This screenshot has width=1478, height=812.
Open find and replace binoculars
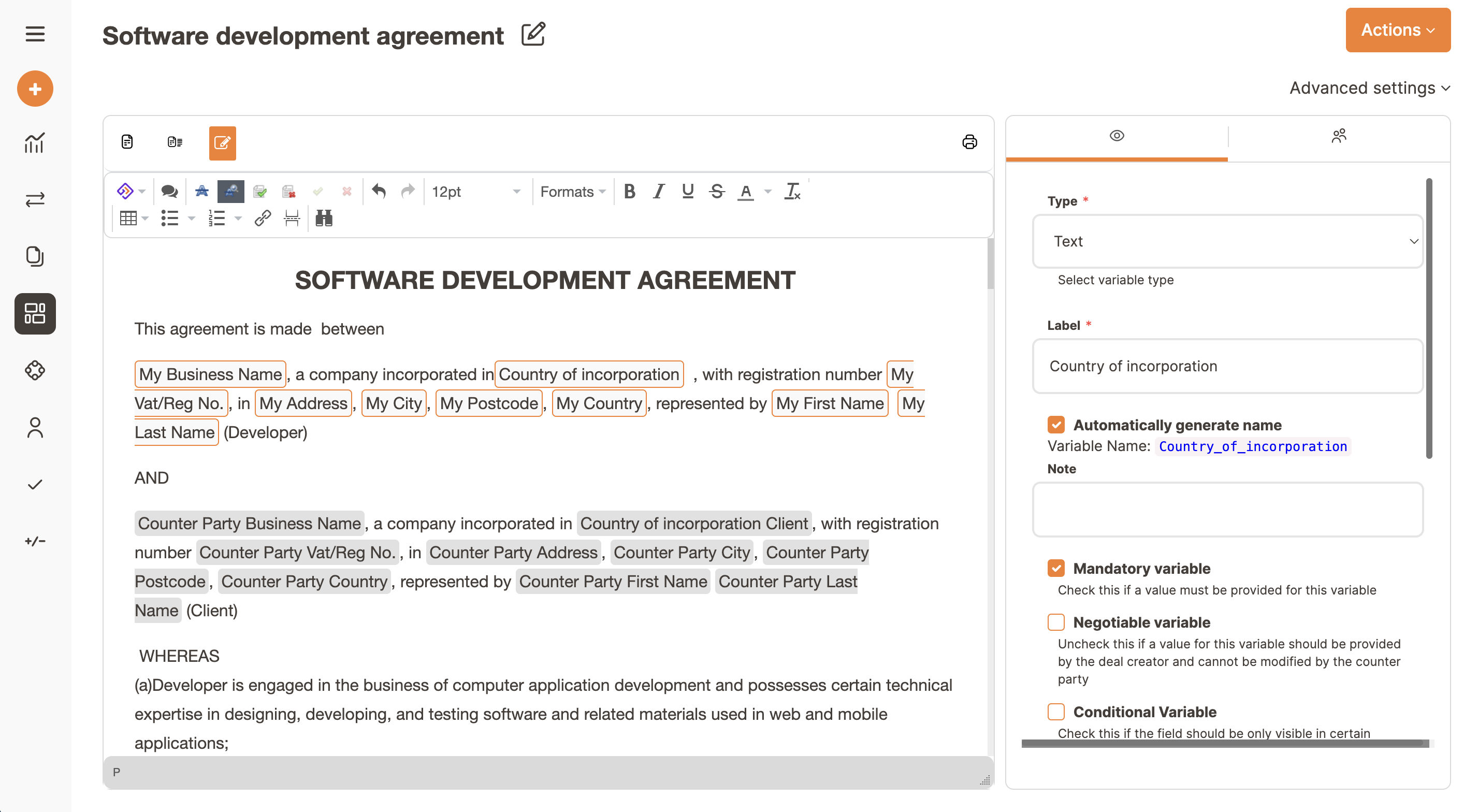tap(324, 218)
